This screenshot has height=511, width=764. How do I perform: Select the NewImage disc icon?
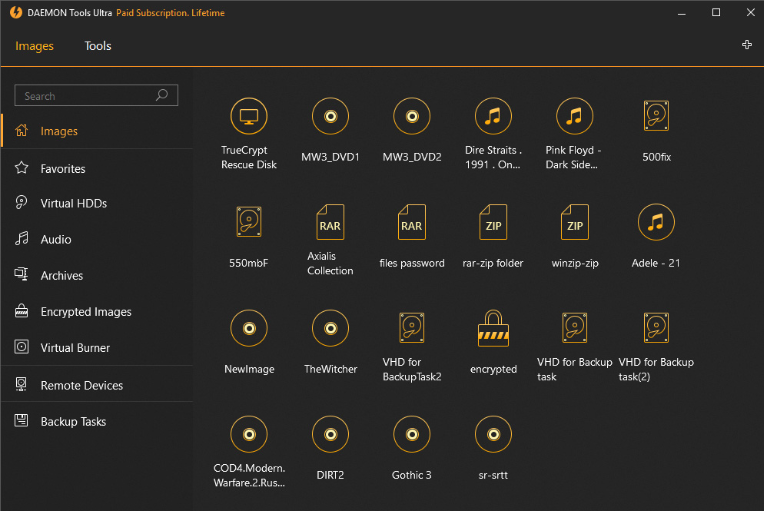click(249, 328)
